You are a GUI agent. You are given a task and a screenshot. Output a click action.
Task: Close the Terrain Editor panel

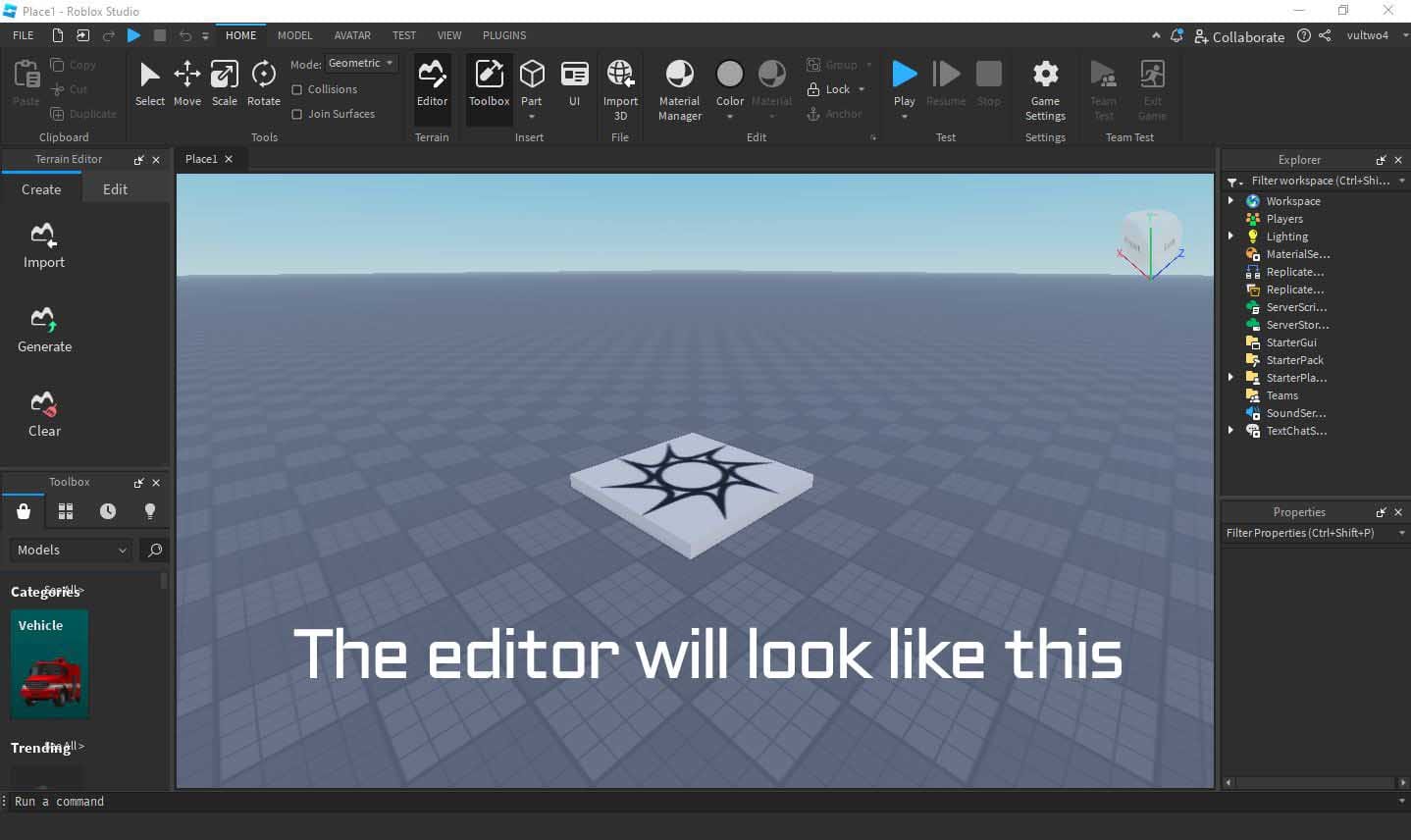pyautogui.click(x=156, y=159)
